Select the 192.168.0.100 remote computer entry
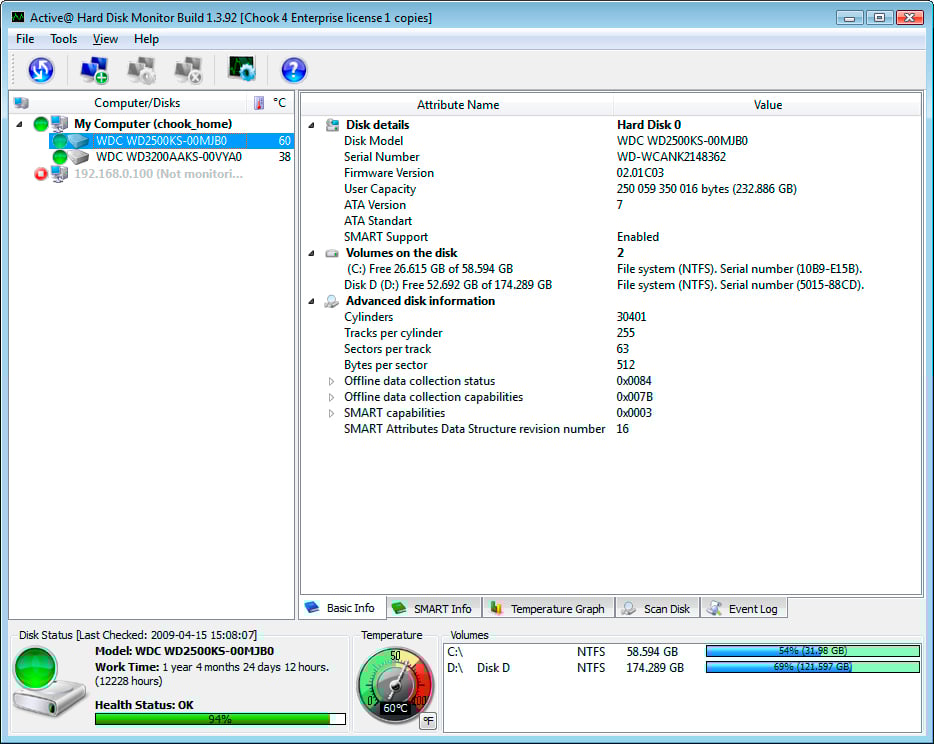 (158, 173)
